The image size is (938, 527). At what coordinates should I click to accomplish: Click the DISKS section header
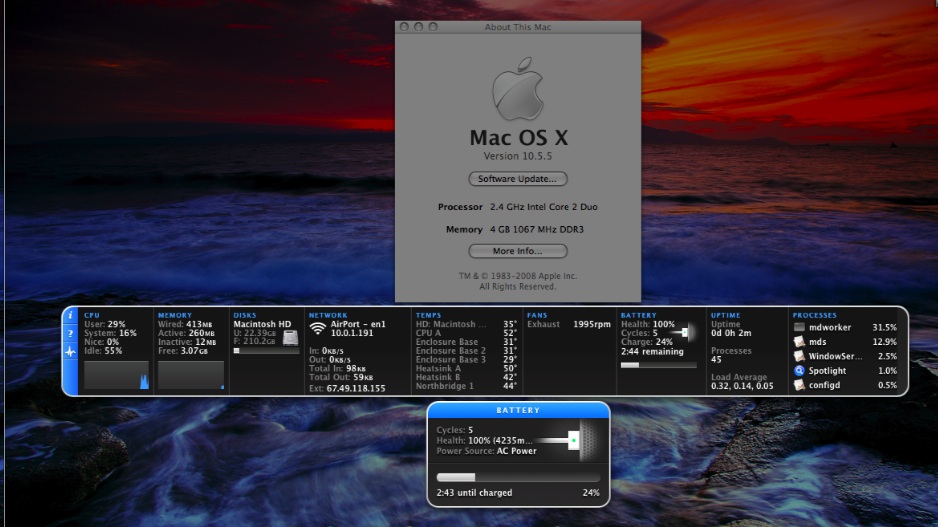(x=245, y=315)
